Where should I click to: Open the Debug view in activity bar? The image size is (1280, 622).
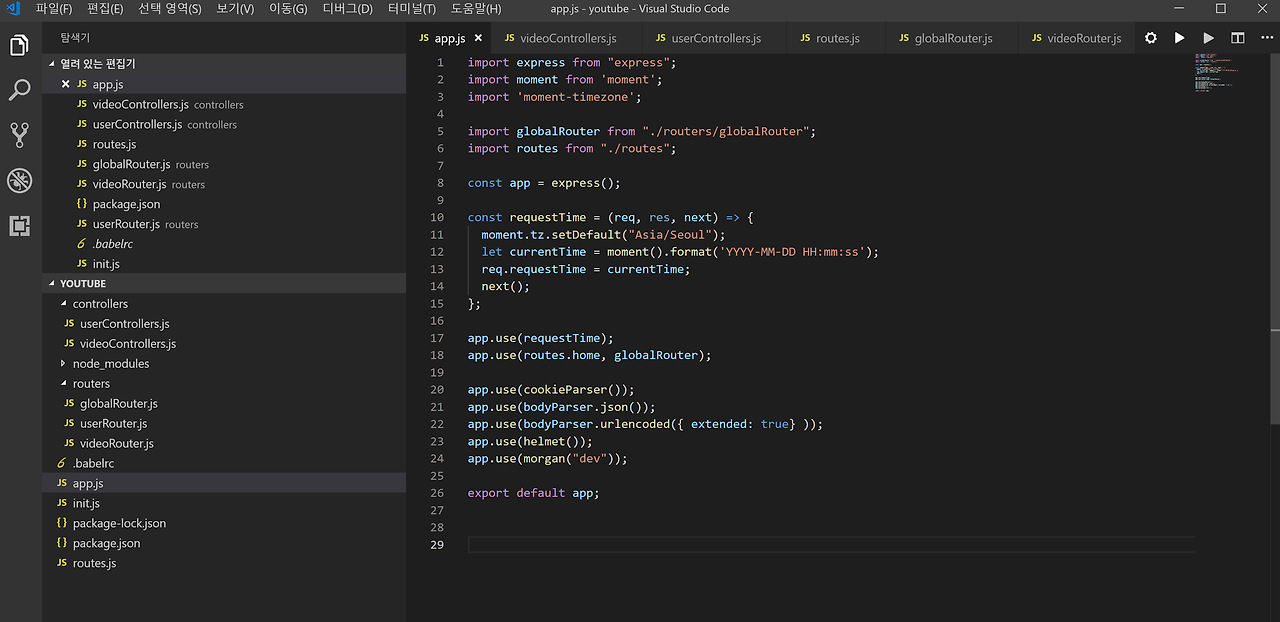coord(19,180)
